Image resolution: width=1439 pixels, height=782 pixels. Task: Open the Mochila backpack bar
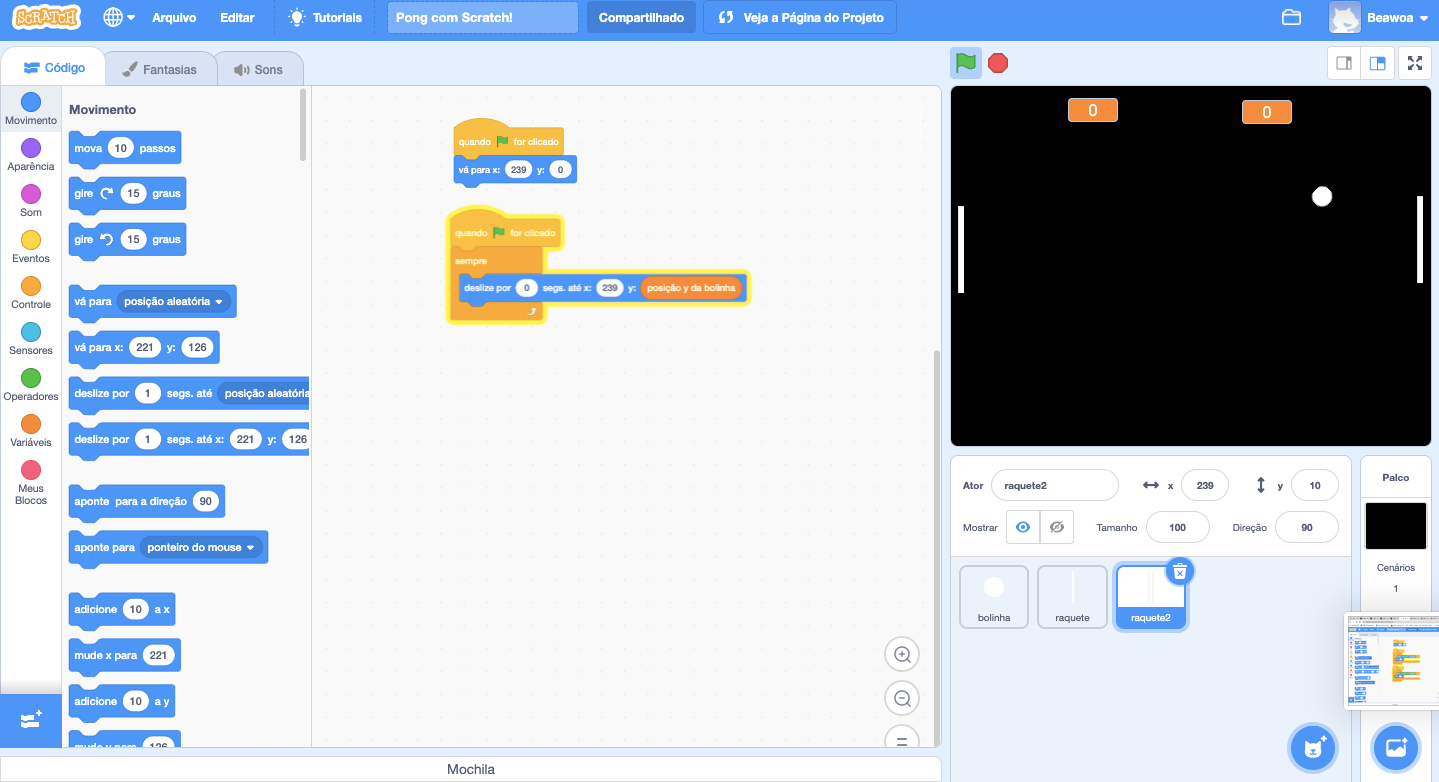pyautogui.click(x=470, y=769)
